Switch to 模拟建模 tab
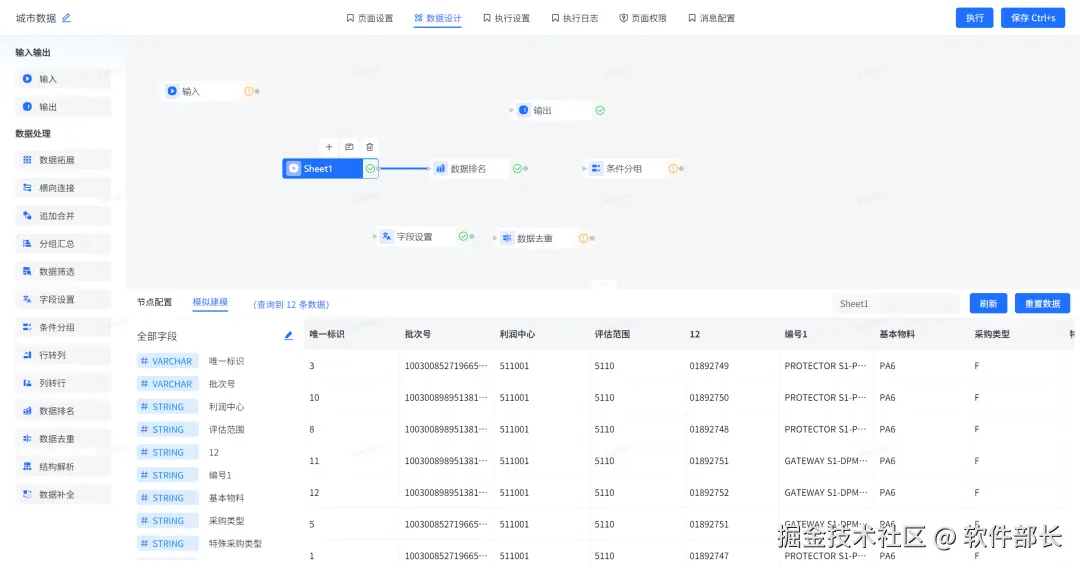The width and height of the screenshot is (1080, 568). pyautogui.click(x=210, y=302)
